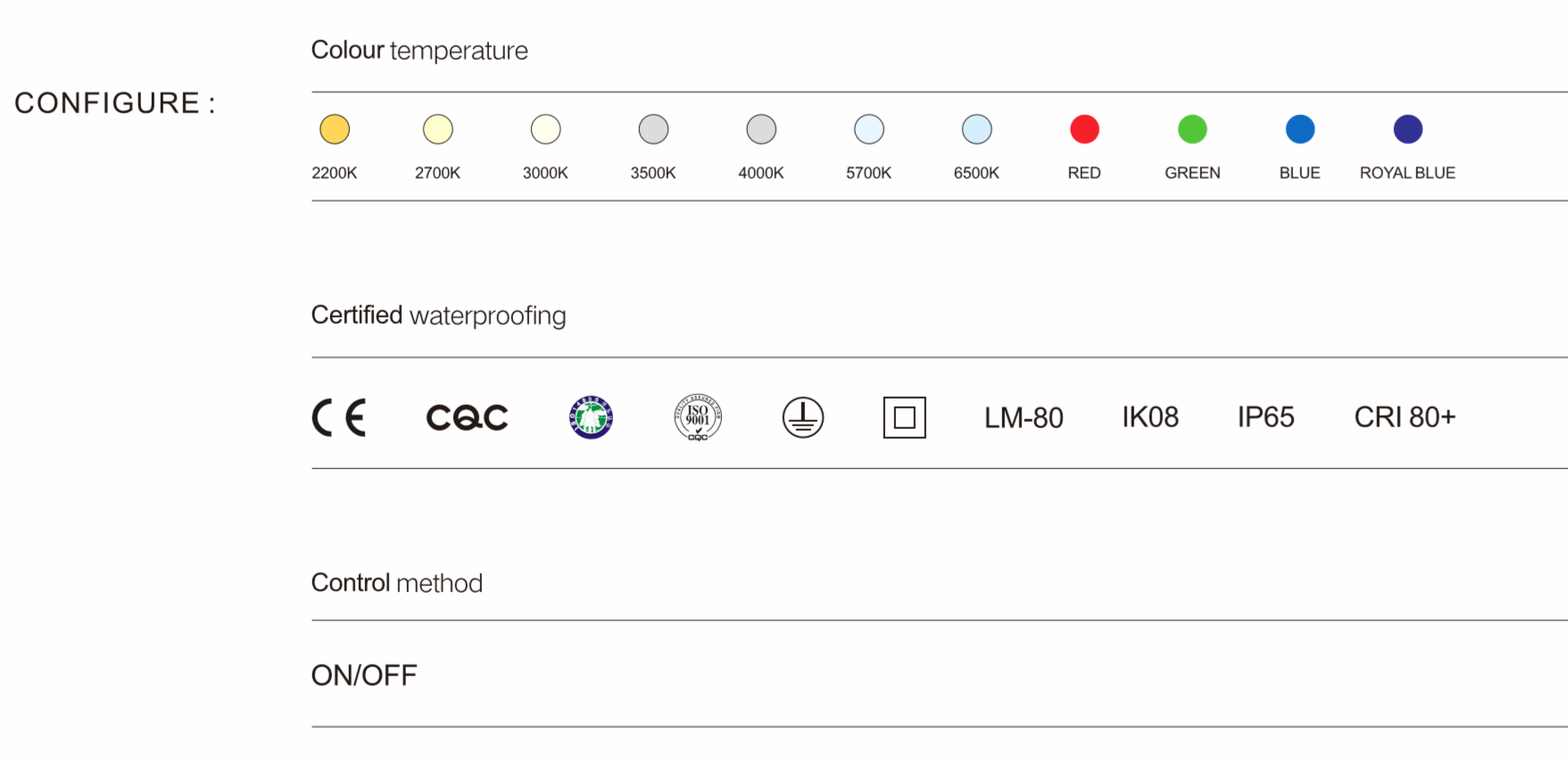Pick the 3500K grey swatch

[653, 129]
